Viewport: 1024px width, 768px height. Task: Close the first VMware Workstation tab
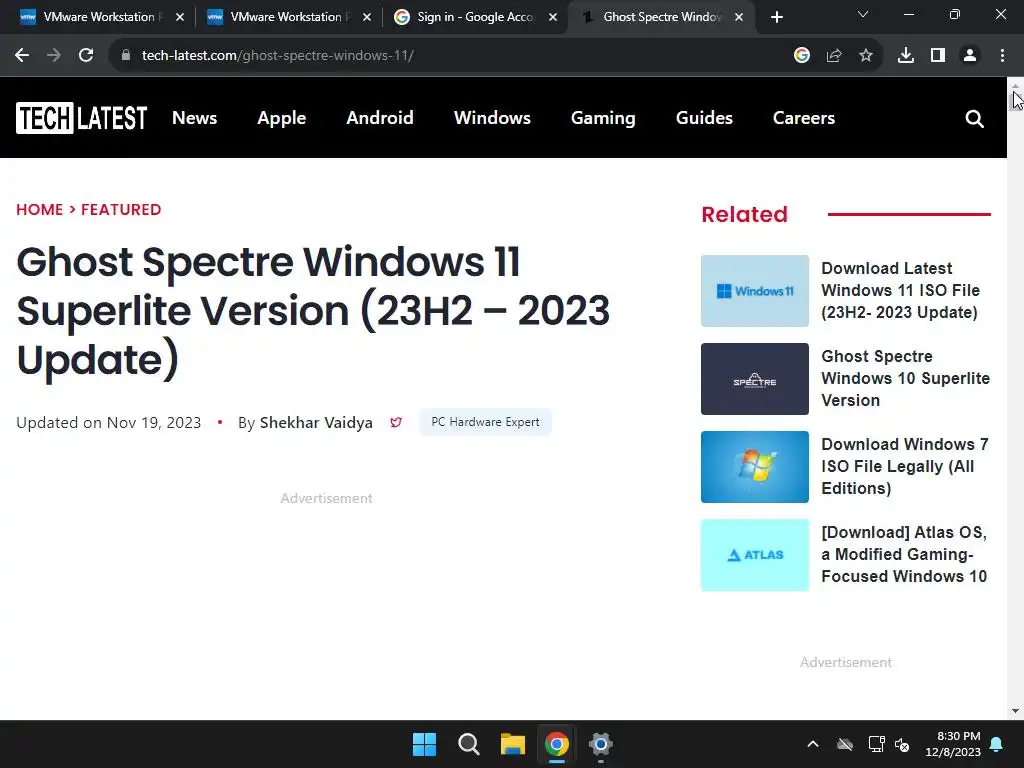[x=180, y=18]
